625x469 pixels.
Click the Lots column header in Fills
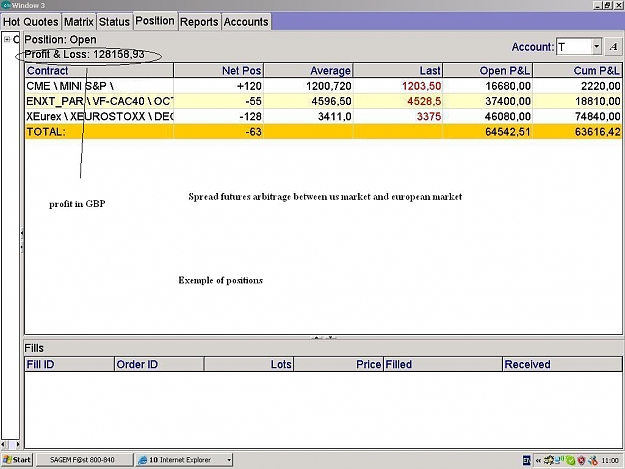[249, 364]
